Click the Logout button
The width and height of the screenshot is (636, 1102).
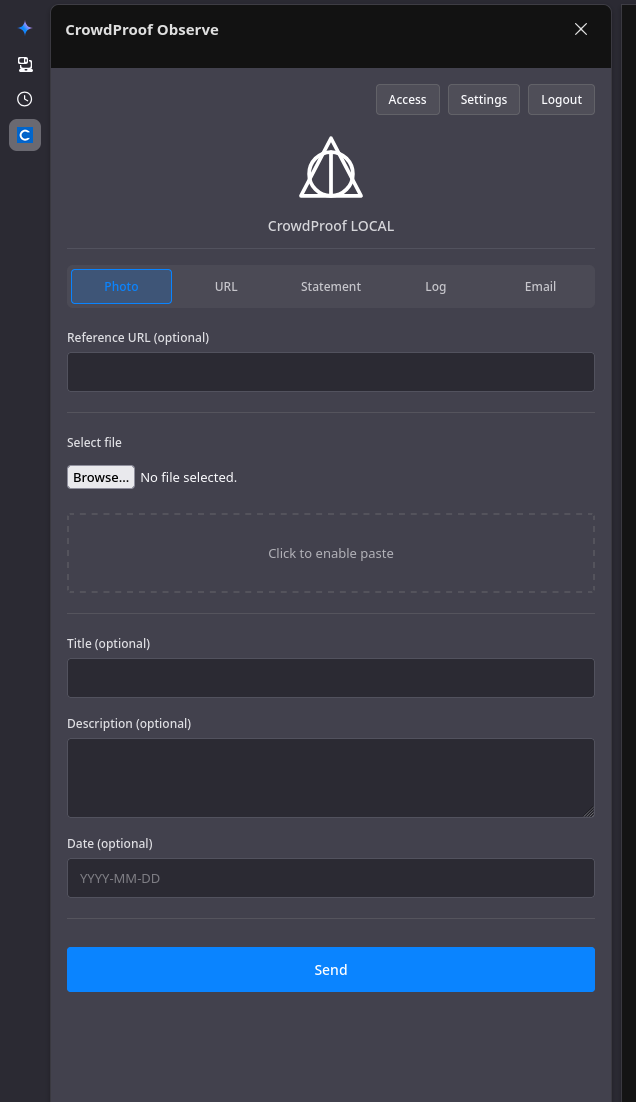561,100
